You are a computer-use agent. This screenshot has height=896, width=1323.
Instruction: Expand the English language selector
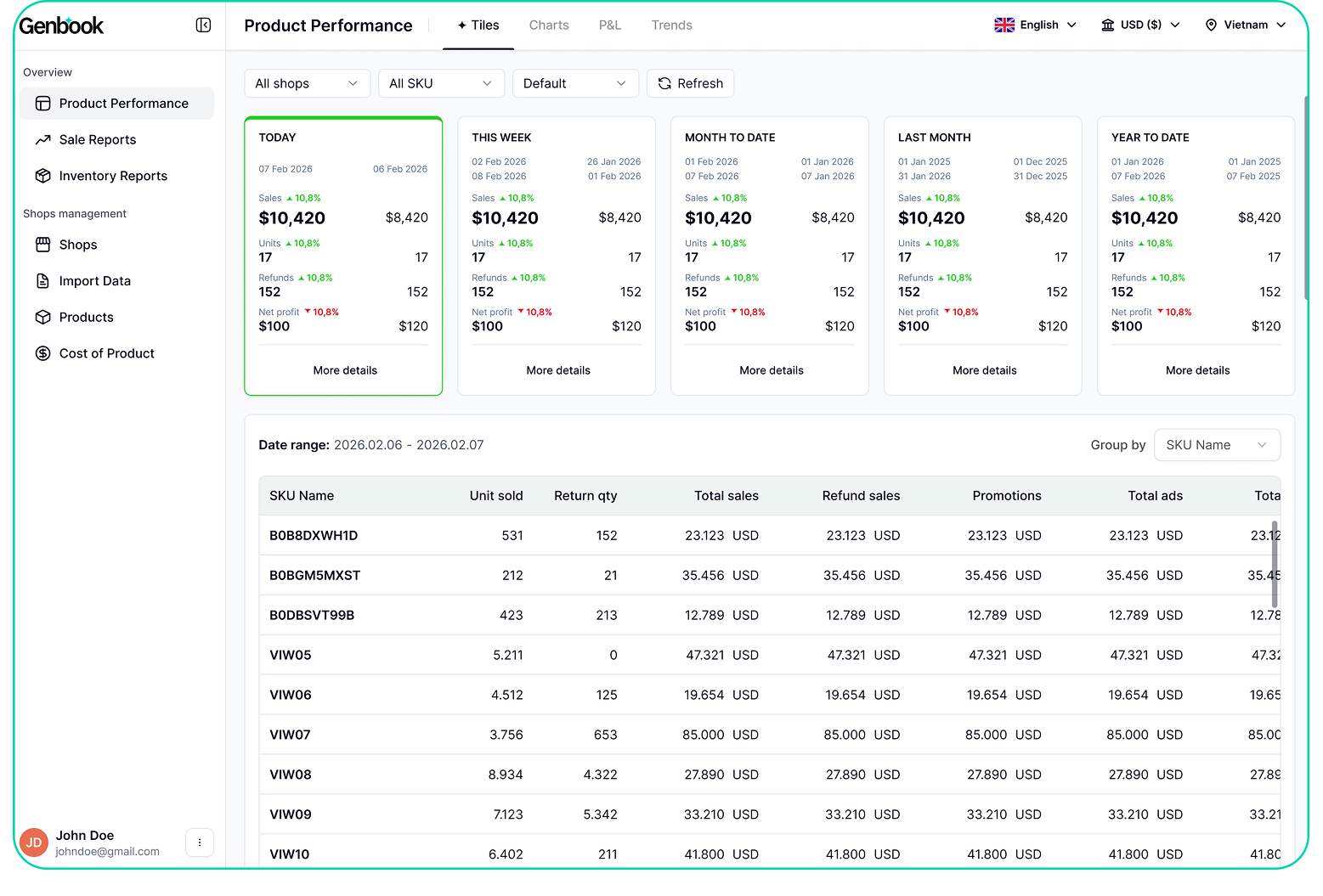click(x=1035, y=25)
